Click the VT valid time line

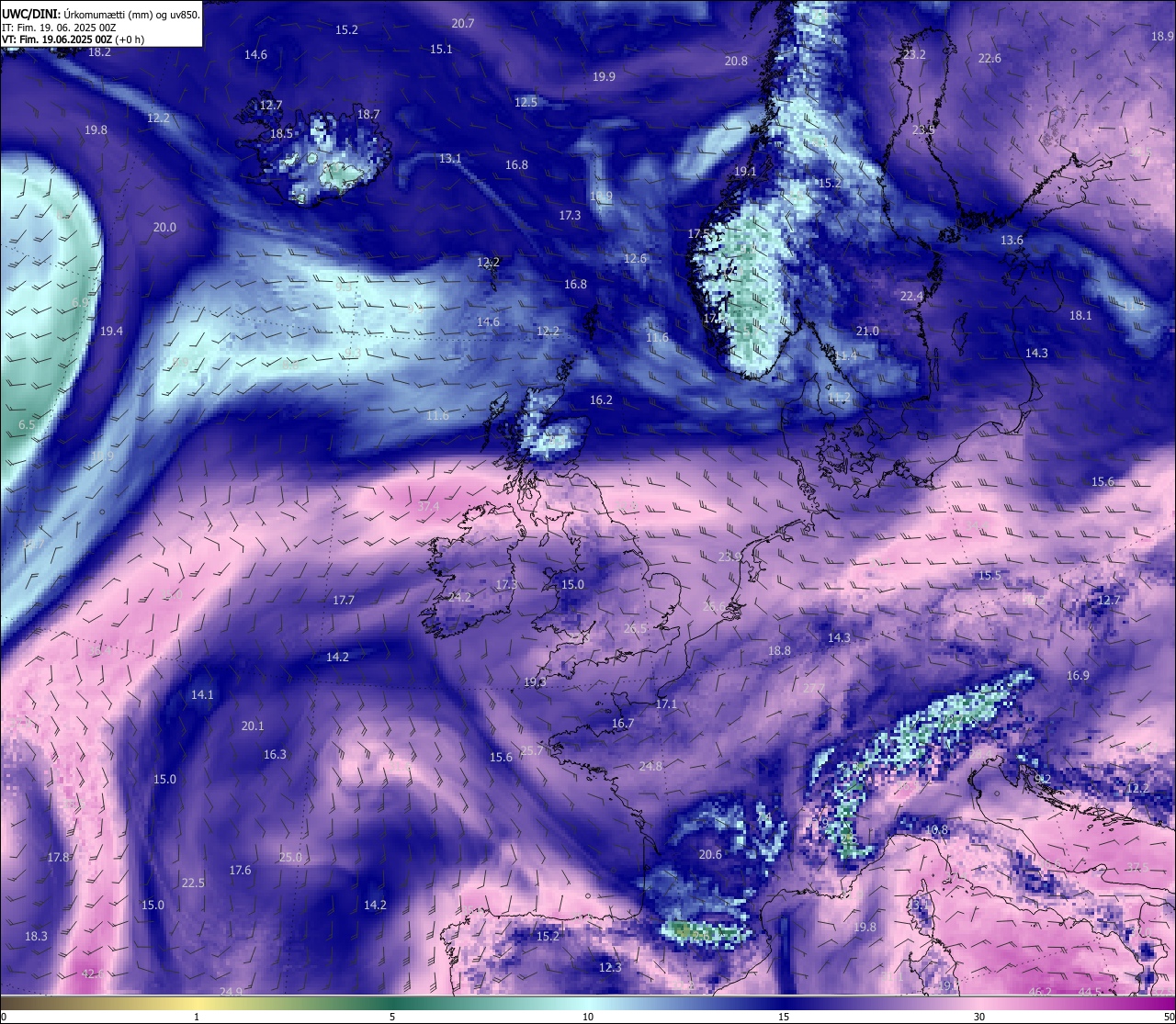pyautogui.click(x=73, y=39)
